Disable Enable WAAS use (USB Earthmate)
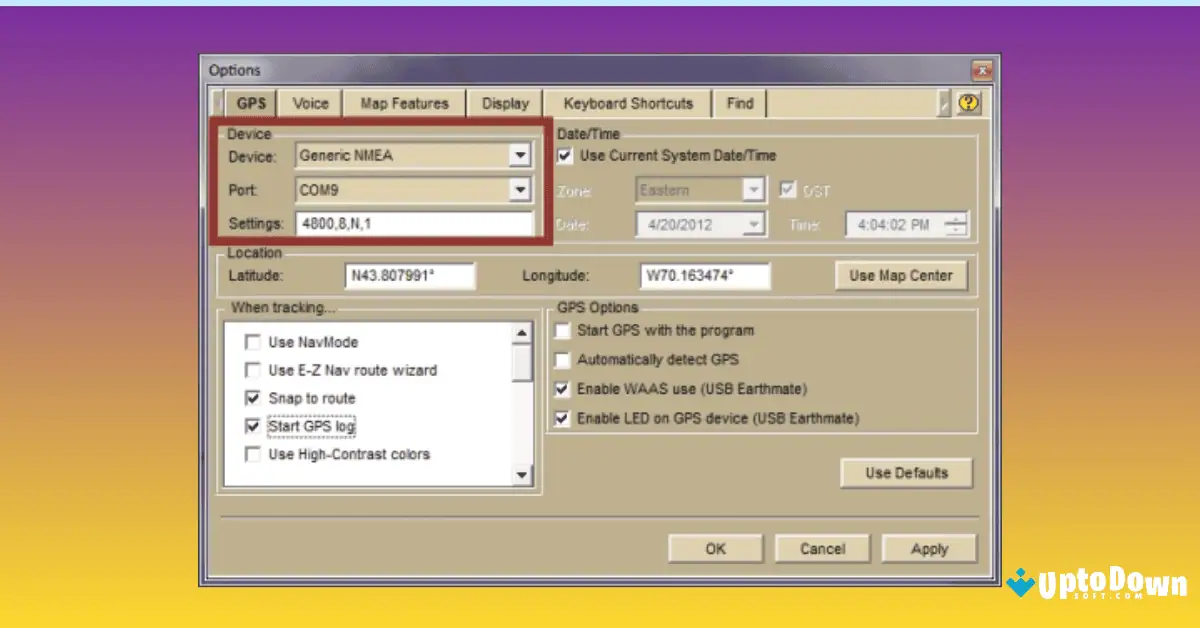1200x628 pixels. point(562,389)
